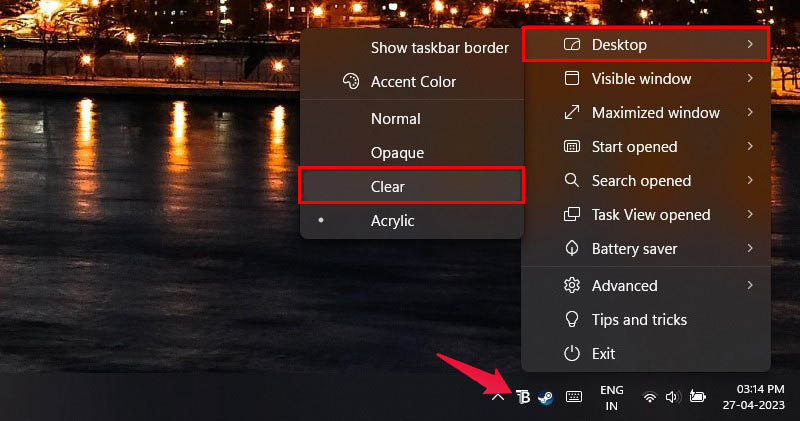This screenshot has width=800, height=421.
Task: Click the Start opened icon
Action: (x=572, y=146)
